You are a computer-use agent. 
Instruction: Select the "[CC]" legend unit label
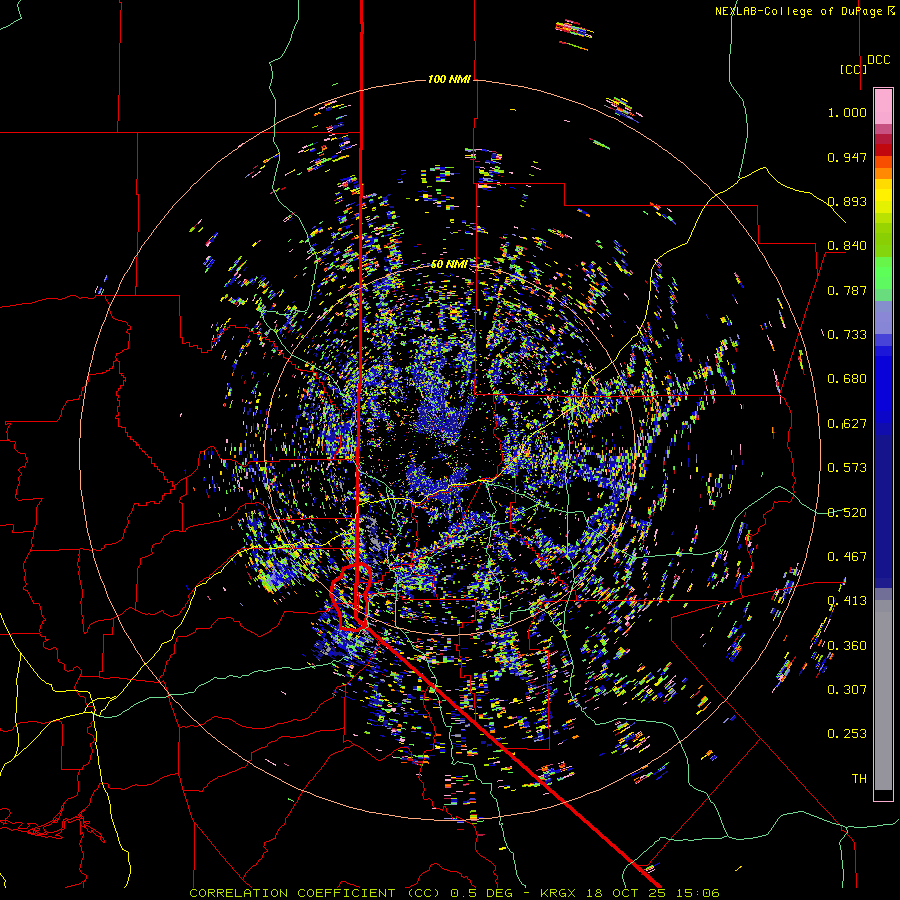pos(853,69)
